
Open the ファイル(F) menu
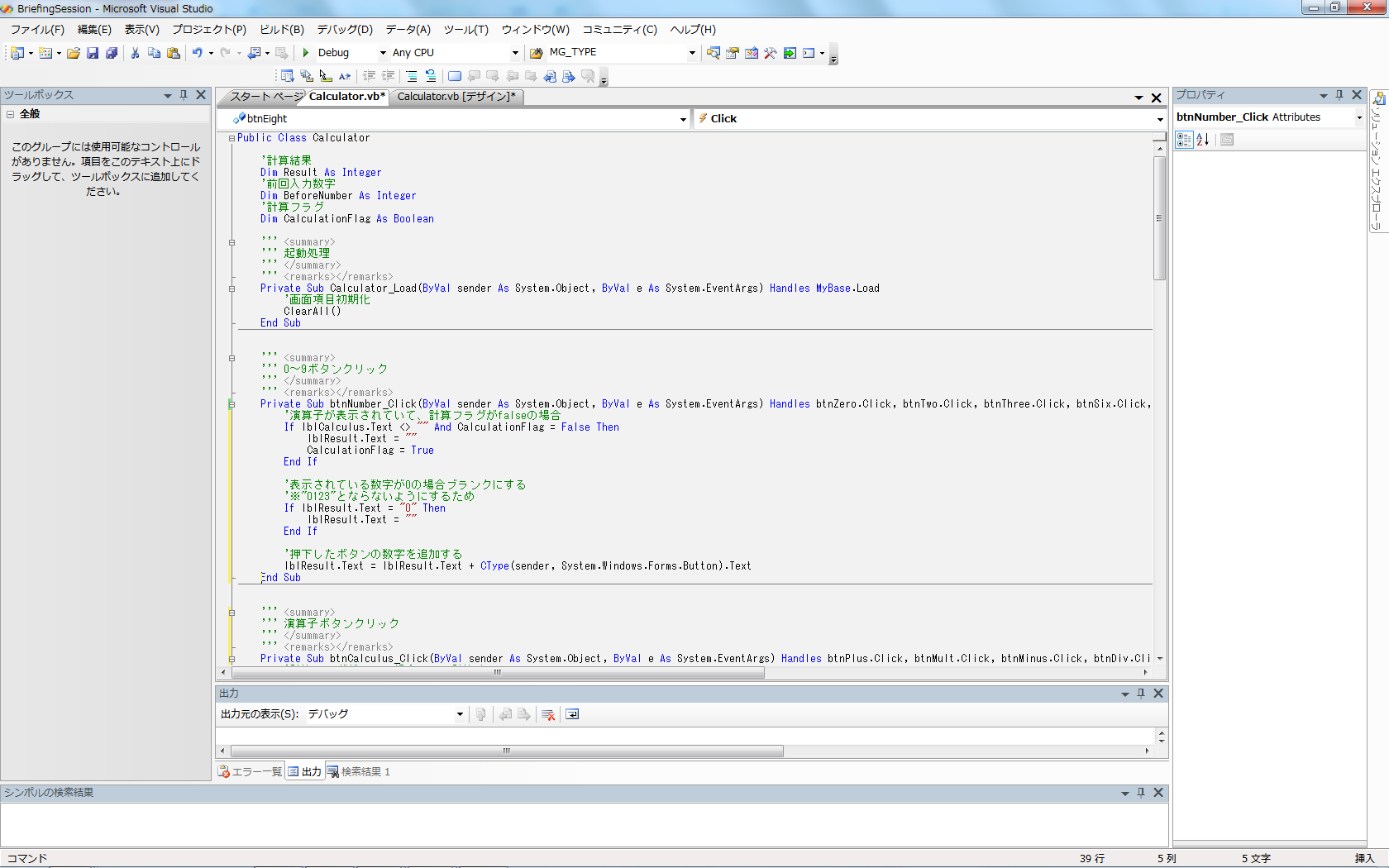coord(37,29)
